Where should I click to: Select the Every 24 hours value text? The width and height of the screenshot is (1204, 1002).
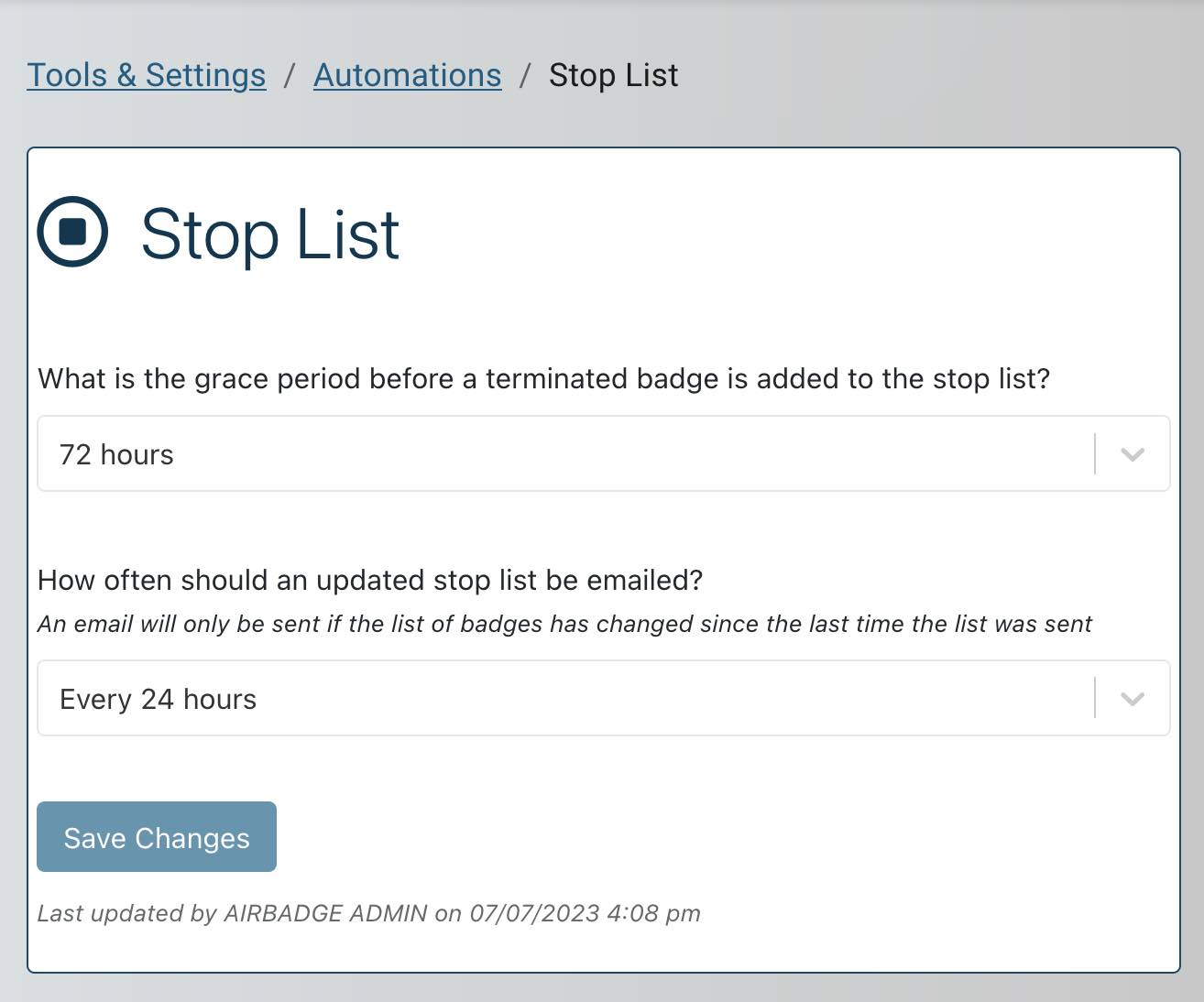click(x=158, y=699)
